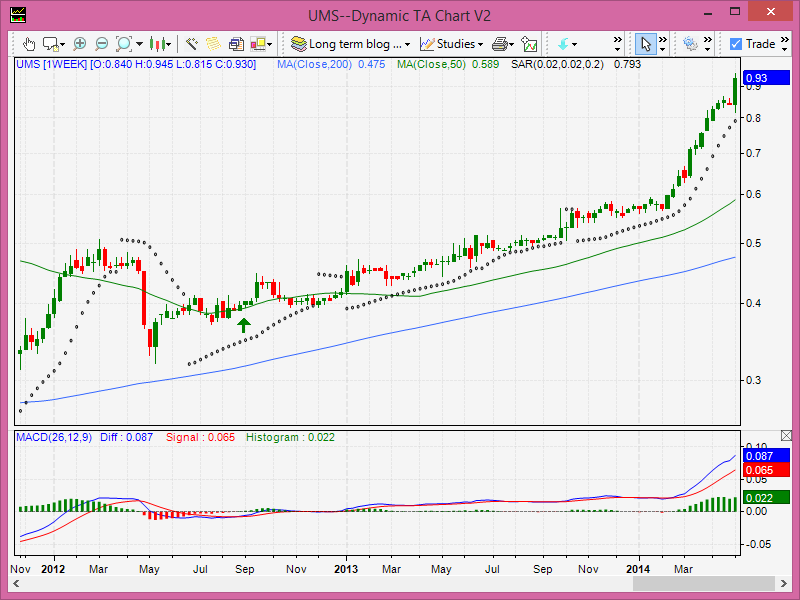Click the color theme icon
Screen dimensions: 800x600
[x=258, y=44]
